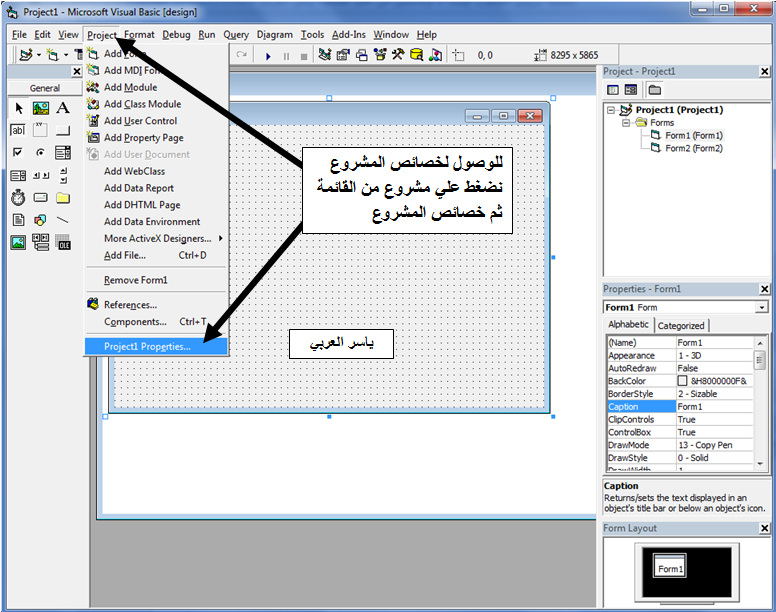Select the CheckBox control tool

(x=18, y=152)
